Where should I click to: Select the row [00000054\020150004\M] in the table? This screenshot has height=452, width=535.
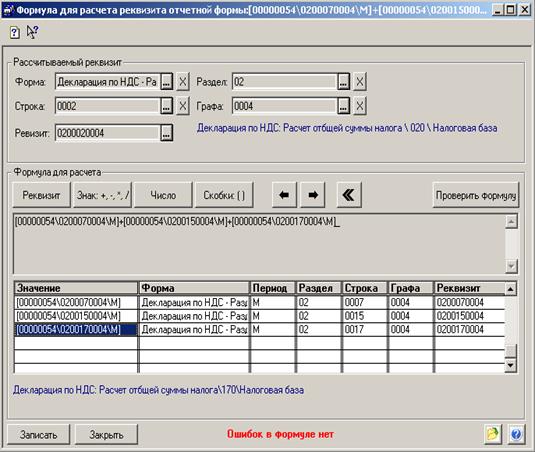259,316
